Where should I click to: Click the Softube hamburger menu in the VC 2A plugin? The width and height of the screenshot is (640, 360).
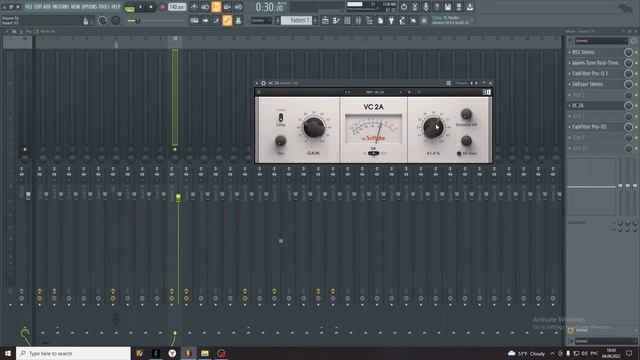pyautogui.click(x=259, y=92)
